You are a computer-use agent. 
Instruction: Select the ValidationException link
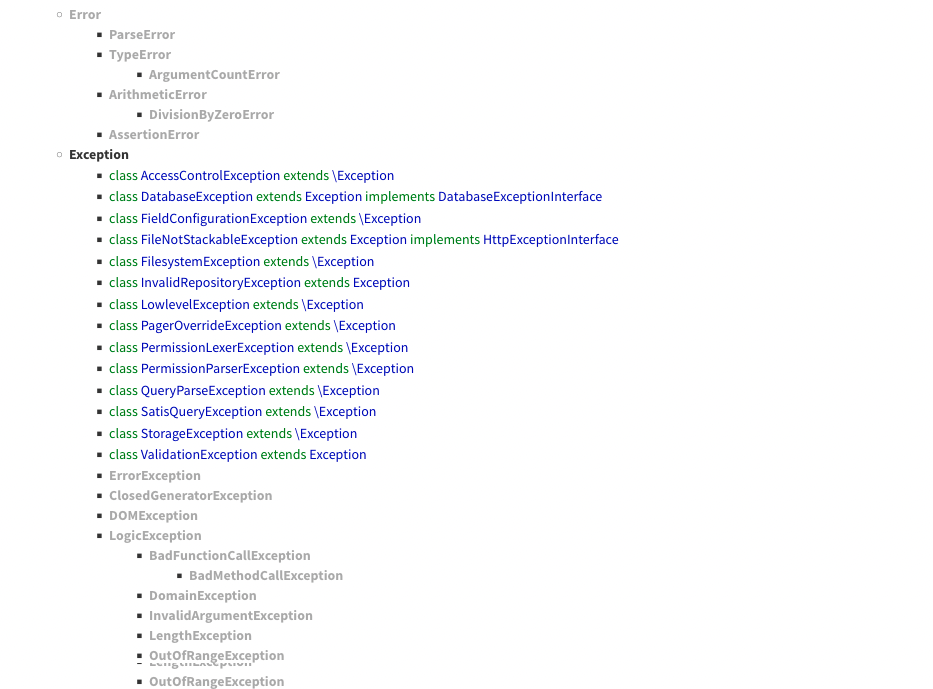tap(199, 455)
